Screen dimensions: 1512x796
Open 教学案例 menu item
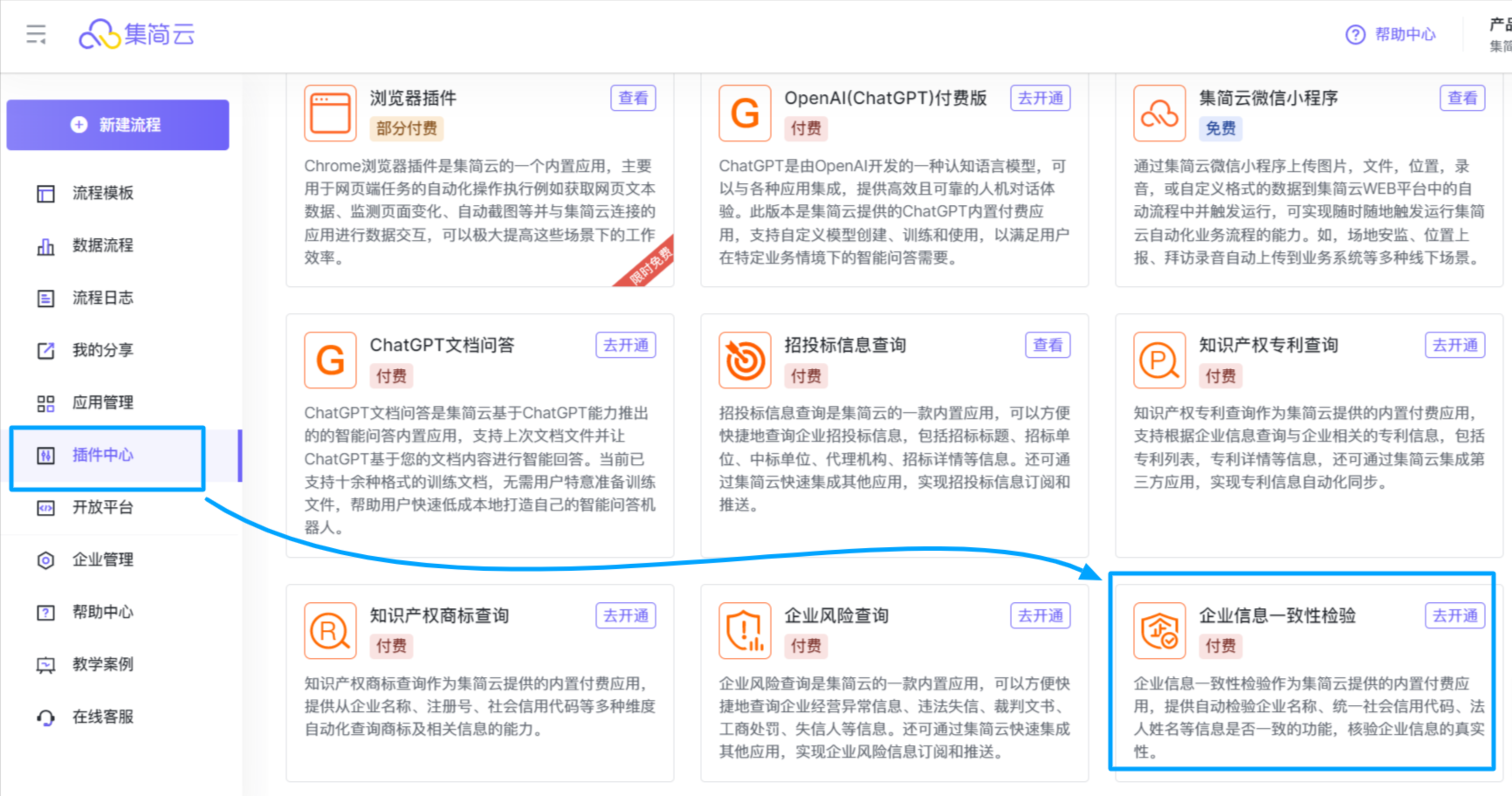(103, 664)
